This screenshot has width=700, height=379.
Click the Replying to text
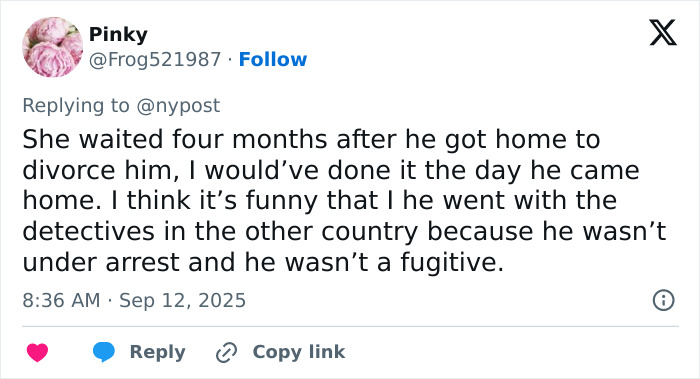pyautogui.click(x=76, y=106)
